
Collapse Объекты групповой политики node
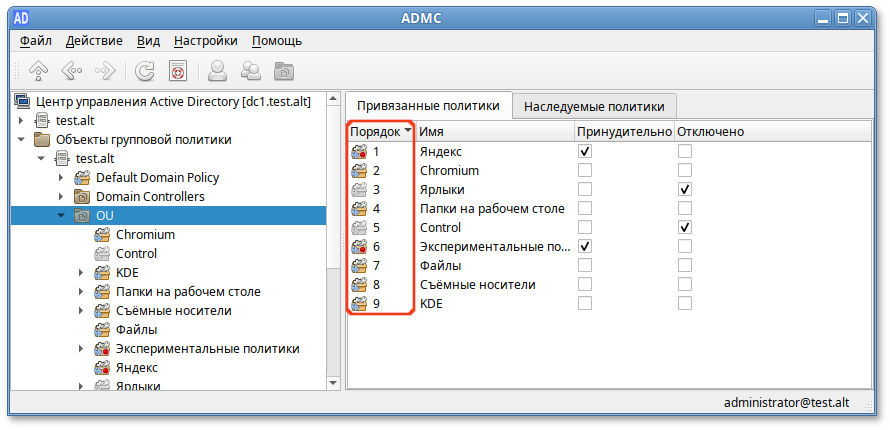22,140
